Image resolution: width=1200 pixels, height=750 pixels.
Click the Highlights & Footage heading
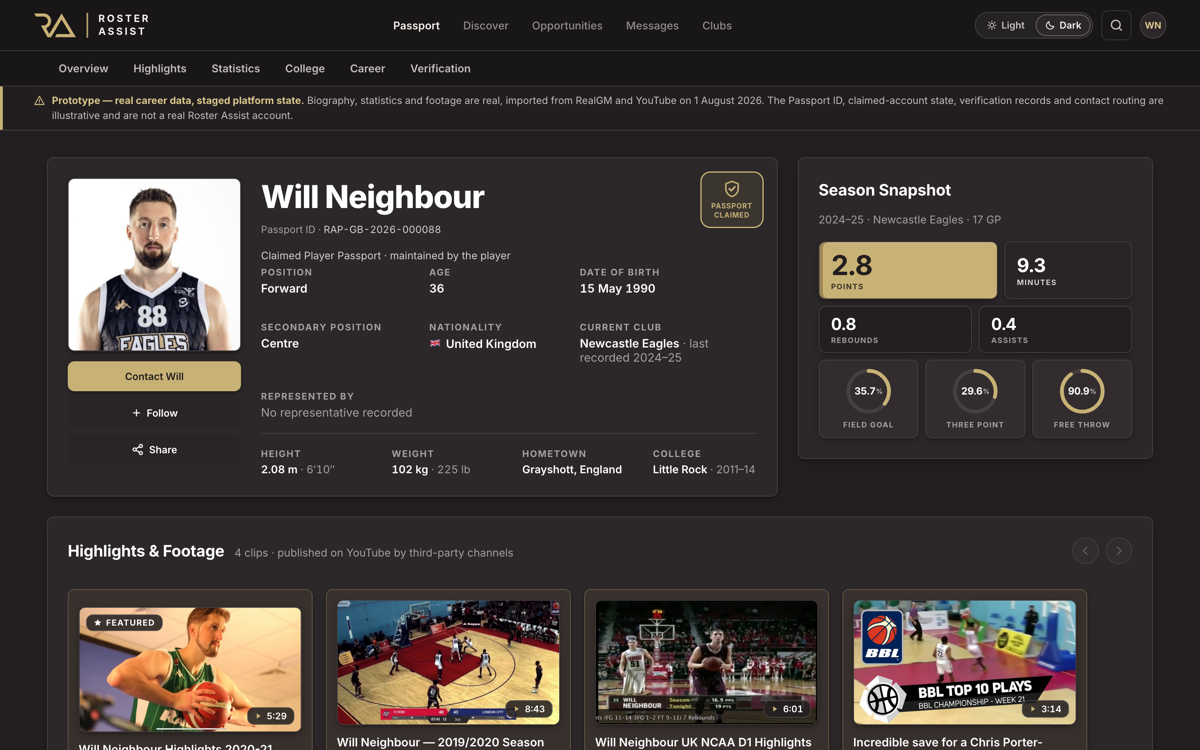(x=146, y=551)
